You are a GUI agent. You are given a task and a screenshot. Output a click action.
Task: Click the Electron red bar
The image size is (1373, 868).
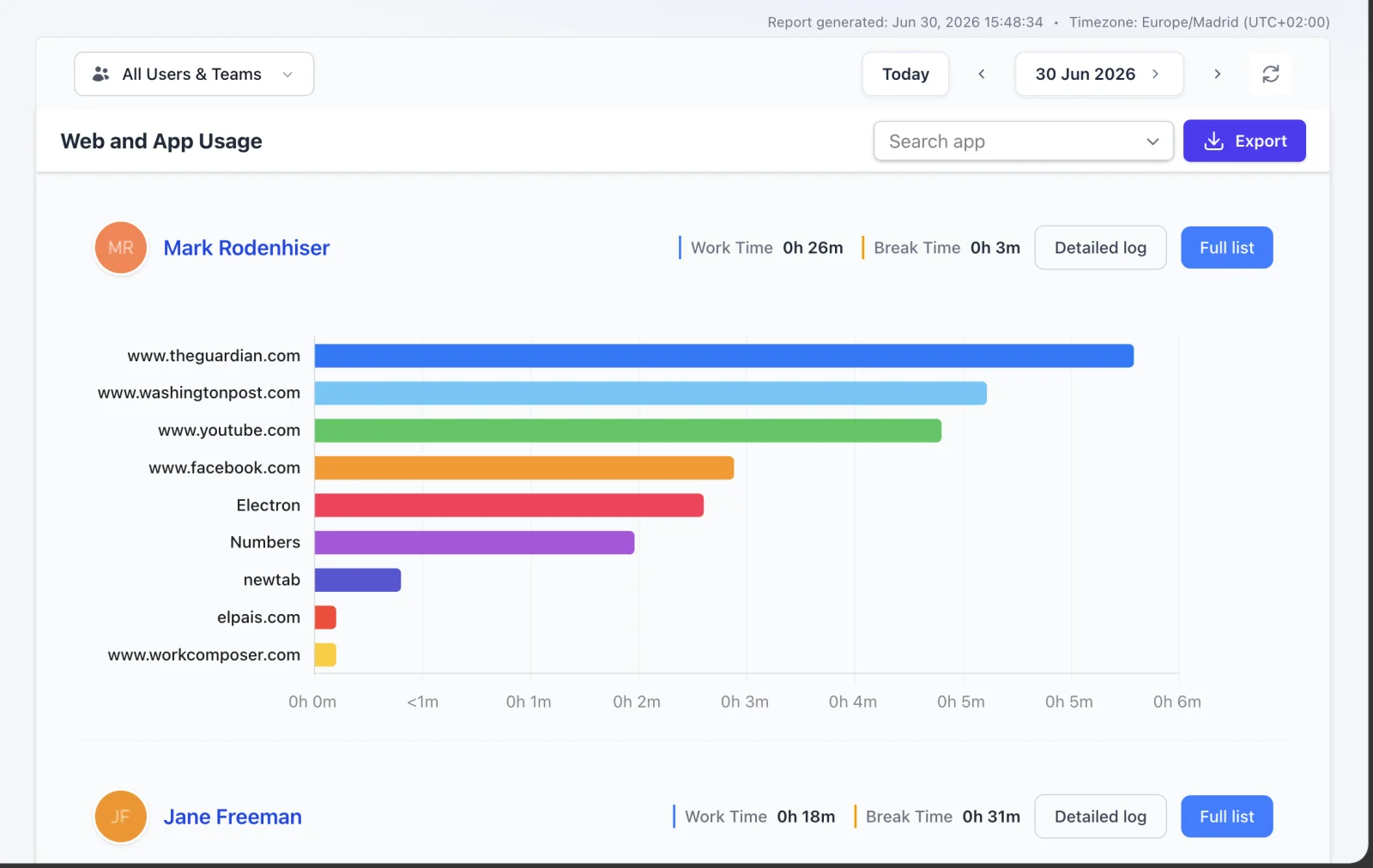pyautogui.click(x=509, y=505)
